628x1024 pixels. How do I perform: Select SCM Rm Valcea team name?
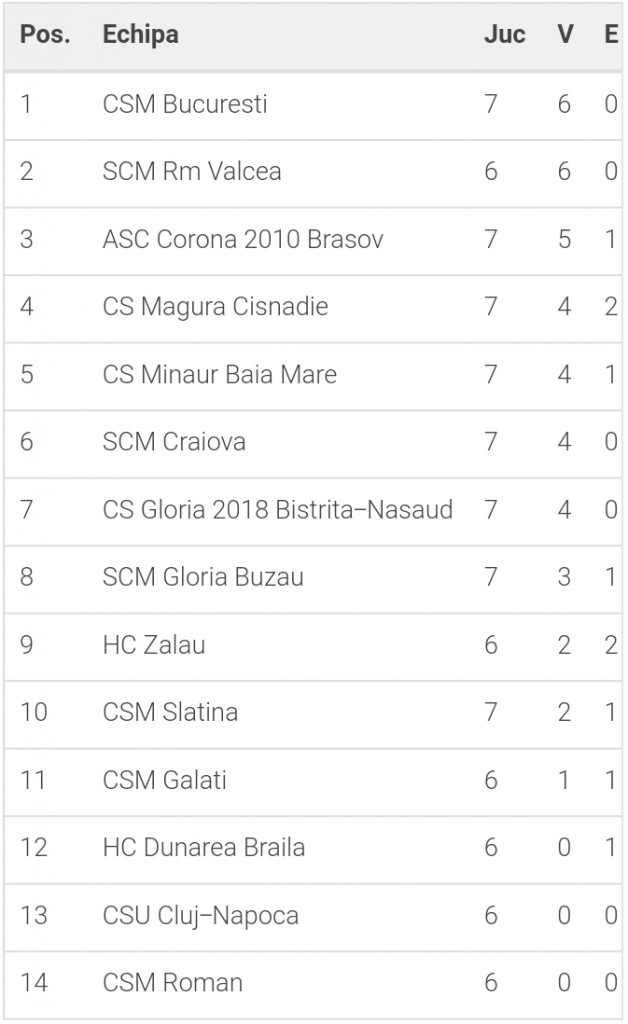point(192,172)
